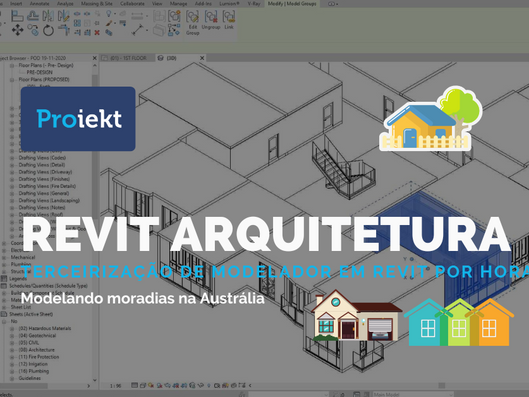529x397 pixels.
Task: Open the View ribbon tab
Action: (x=157, y=4)
